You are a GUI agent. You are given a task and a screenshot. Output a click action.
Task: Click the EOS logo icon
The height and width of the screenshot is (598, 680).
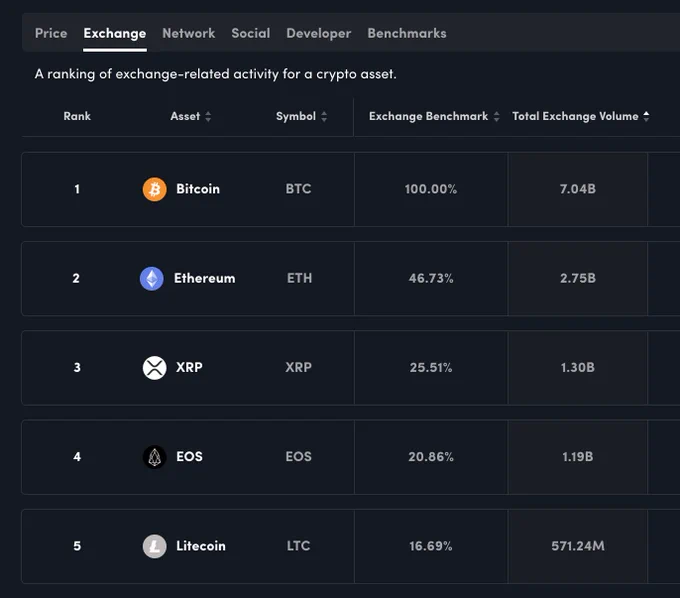tap(154, 457)
